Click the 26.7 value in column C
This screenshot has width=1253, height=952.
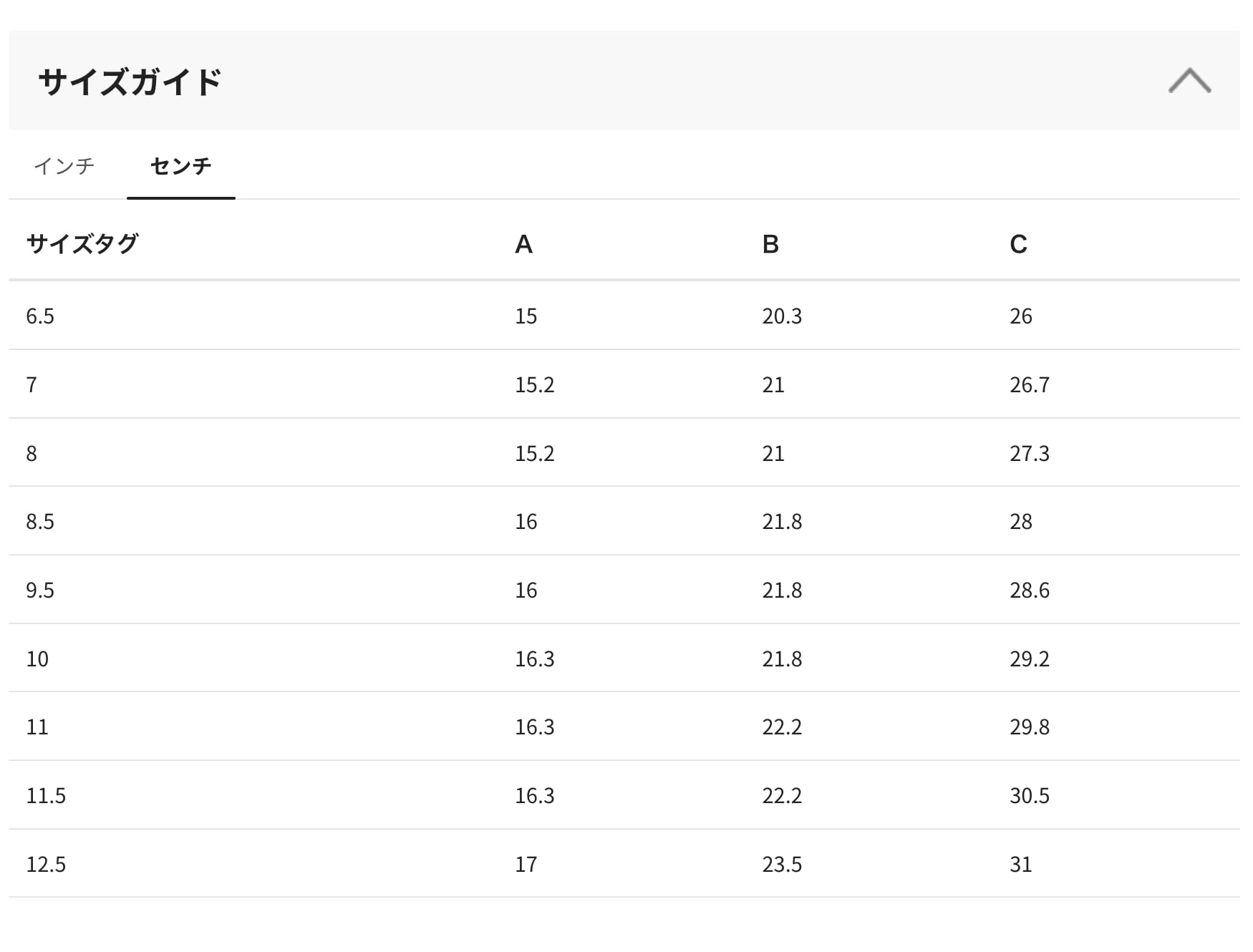pyautogui.click(x=1030, y=385)
